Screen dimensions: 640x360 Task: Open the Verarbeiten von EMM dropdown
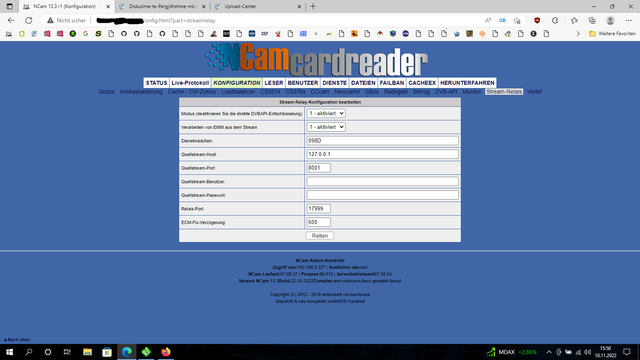(326, 127)
